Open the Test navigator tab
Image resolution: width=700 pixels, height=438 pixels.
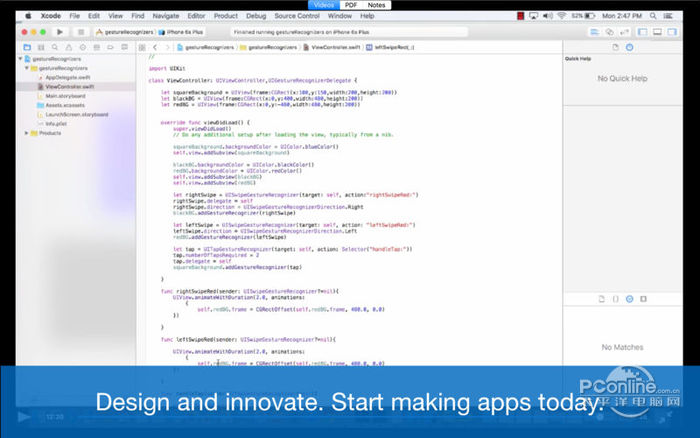pyautogui.click(x=83, y=47)
